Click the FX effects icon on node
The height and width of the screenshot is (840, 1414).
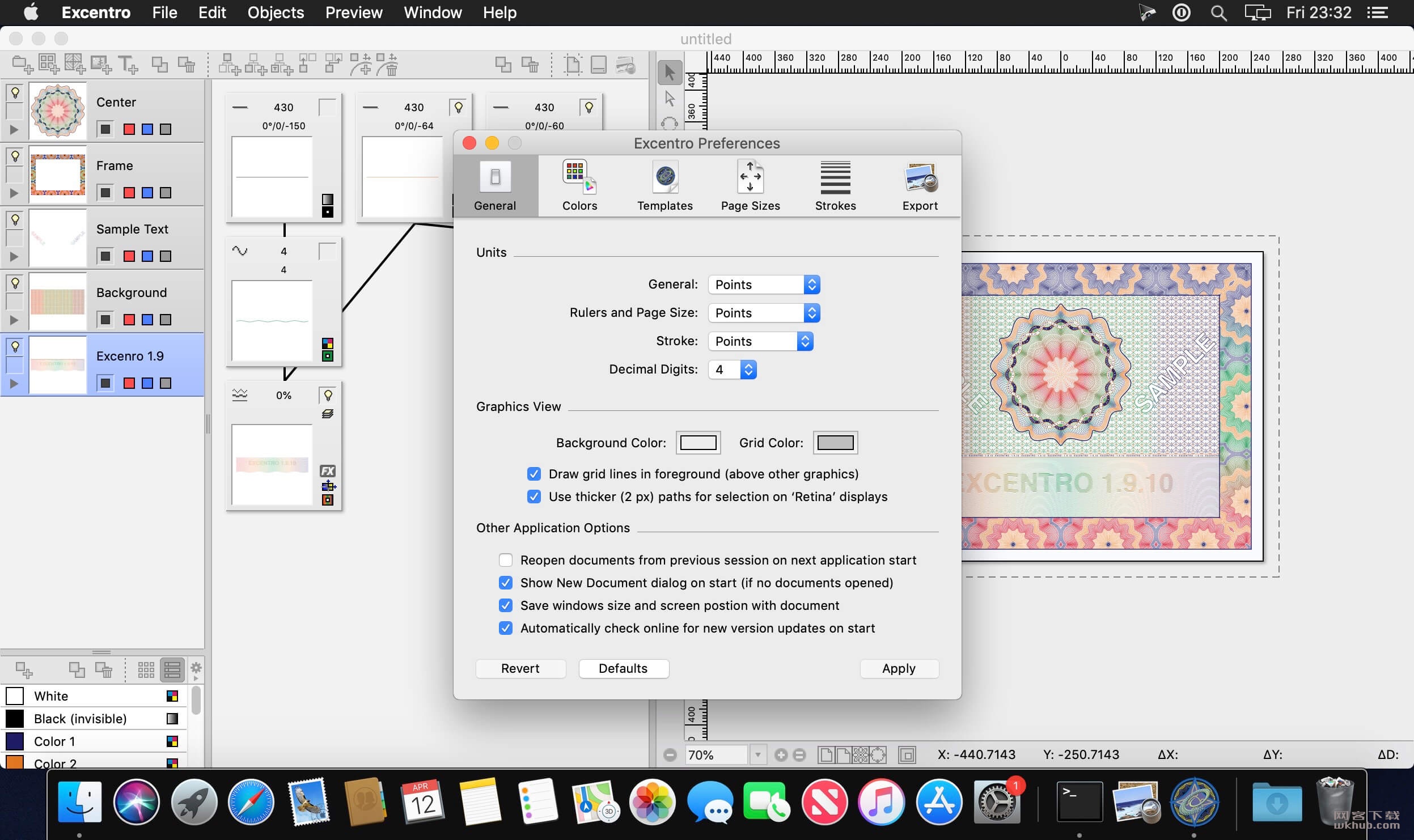coord(328,471)
